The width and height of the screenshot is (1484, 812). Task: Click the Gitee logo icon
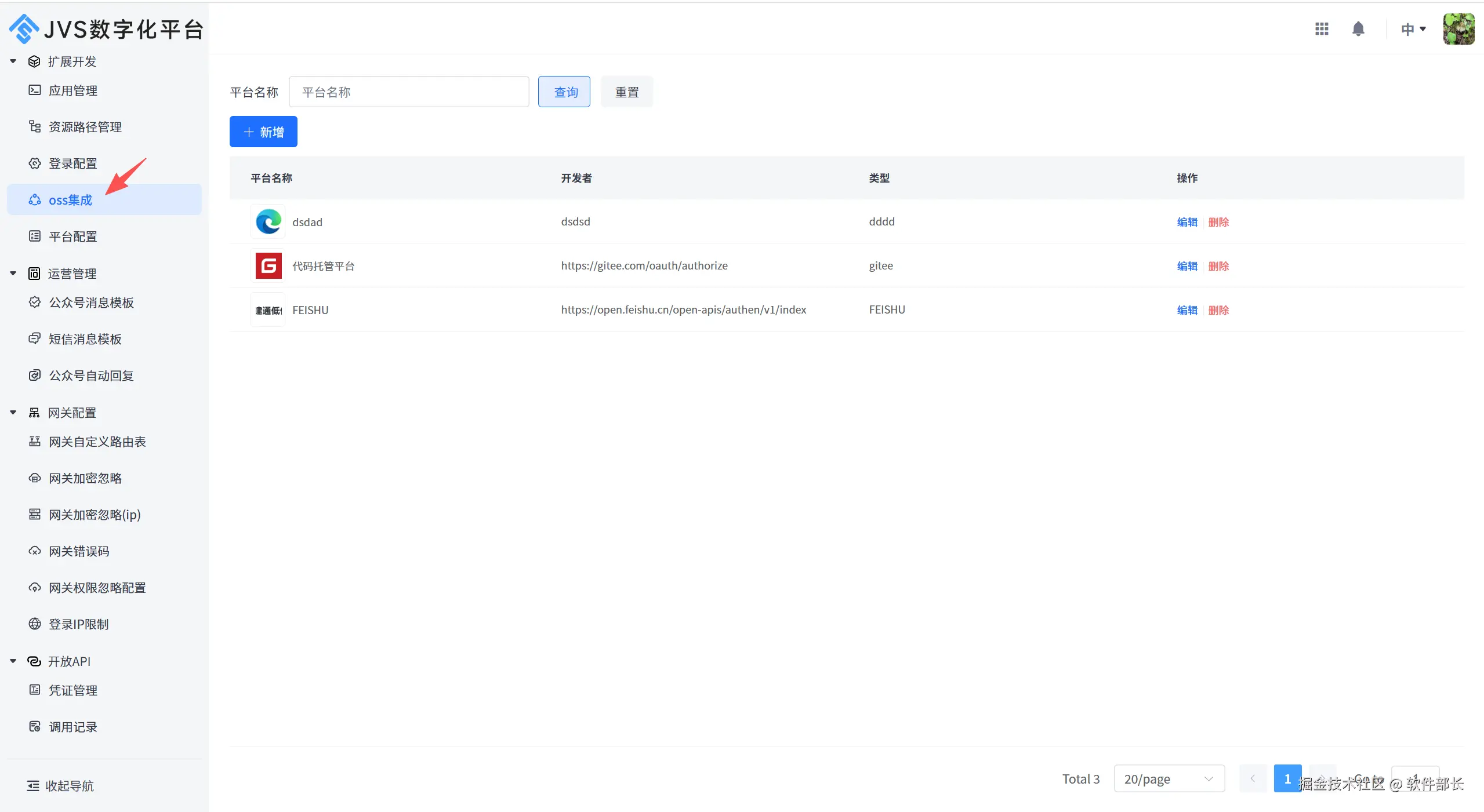pos(268,266)
